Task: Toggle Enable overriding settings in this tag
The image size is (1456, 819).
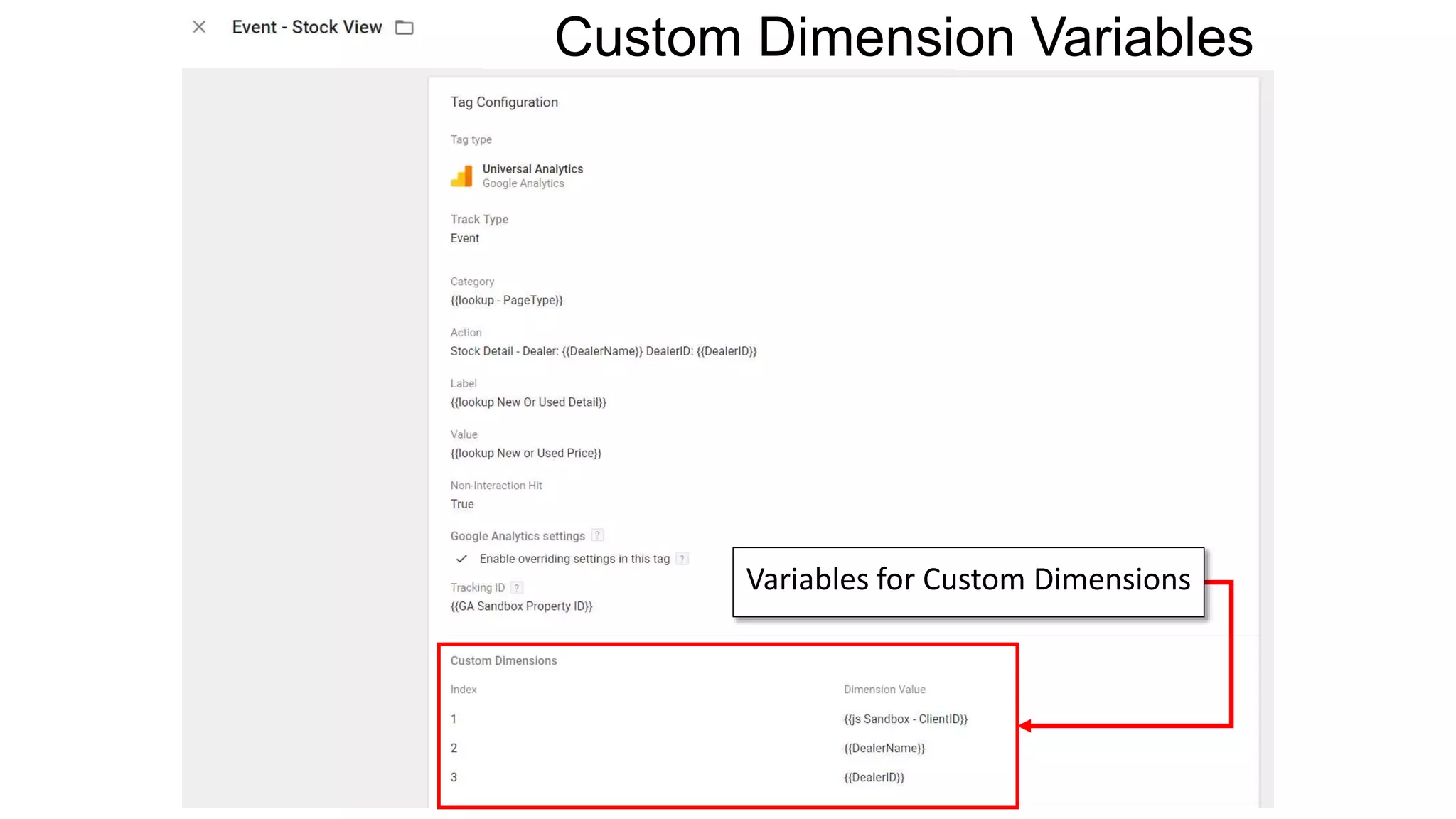Action: click(x=461, y=559)
